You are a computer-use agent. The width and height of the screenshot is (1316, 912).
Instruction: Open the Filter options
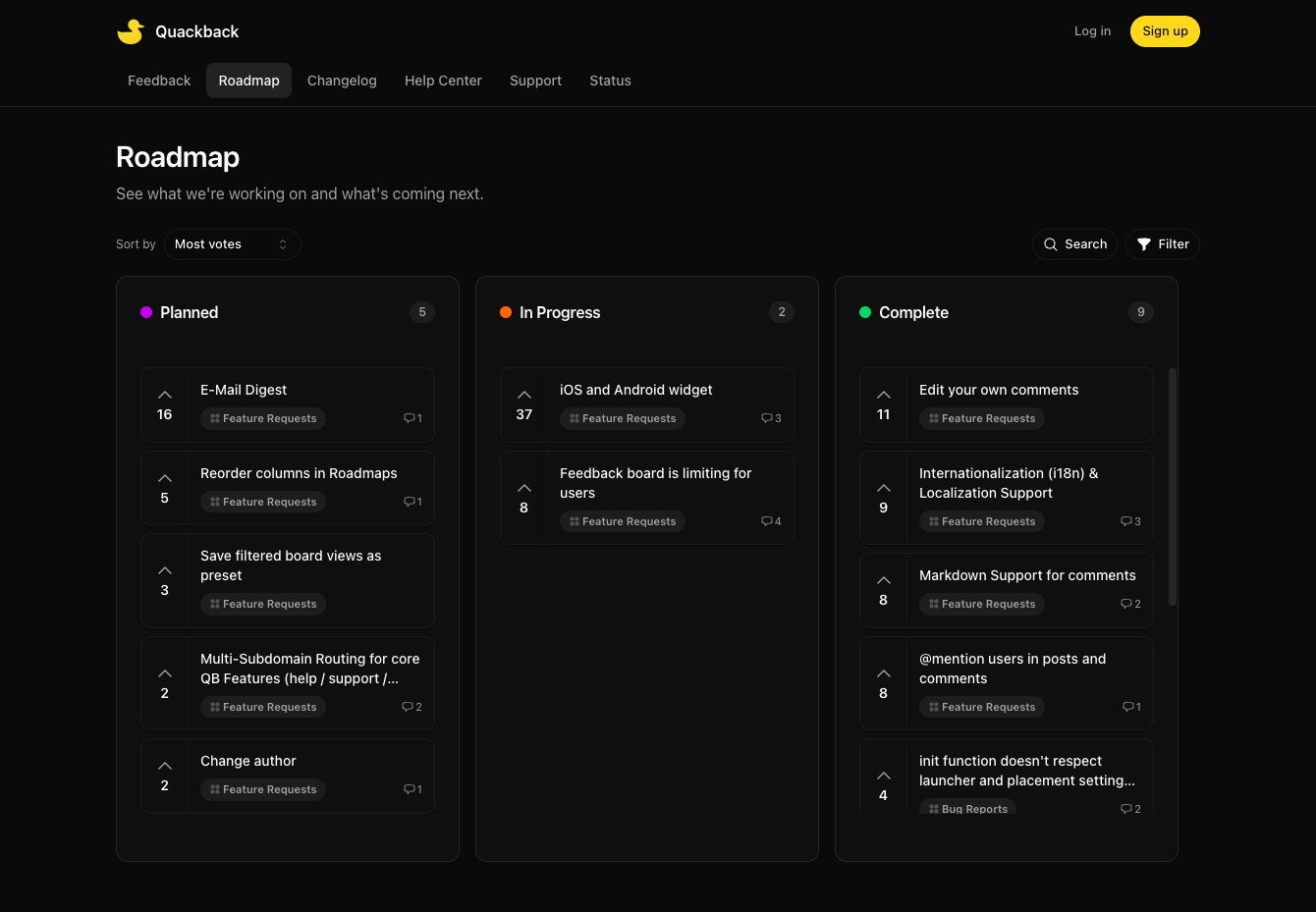[1163, 244]
